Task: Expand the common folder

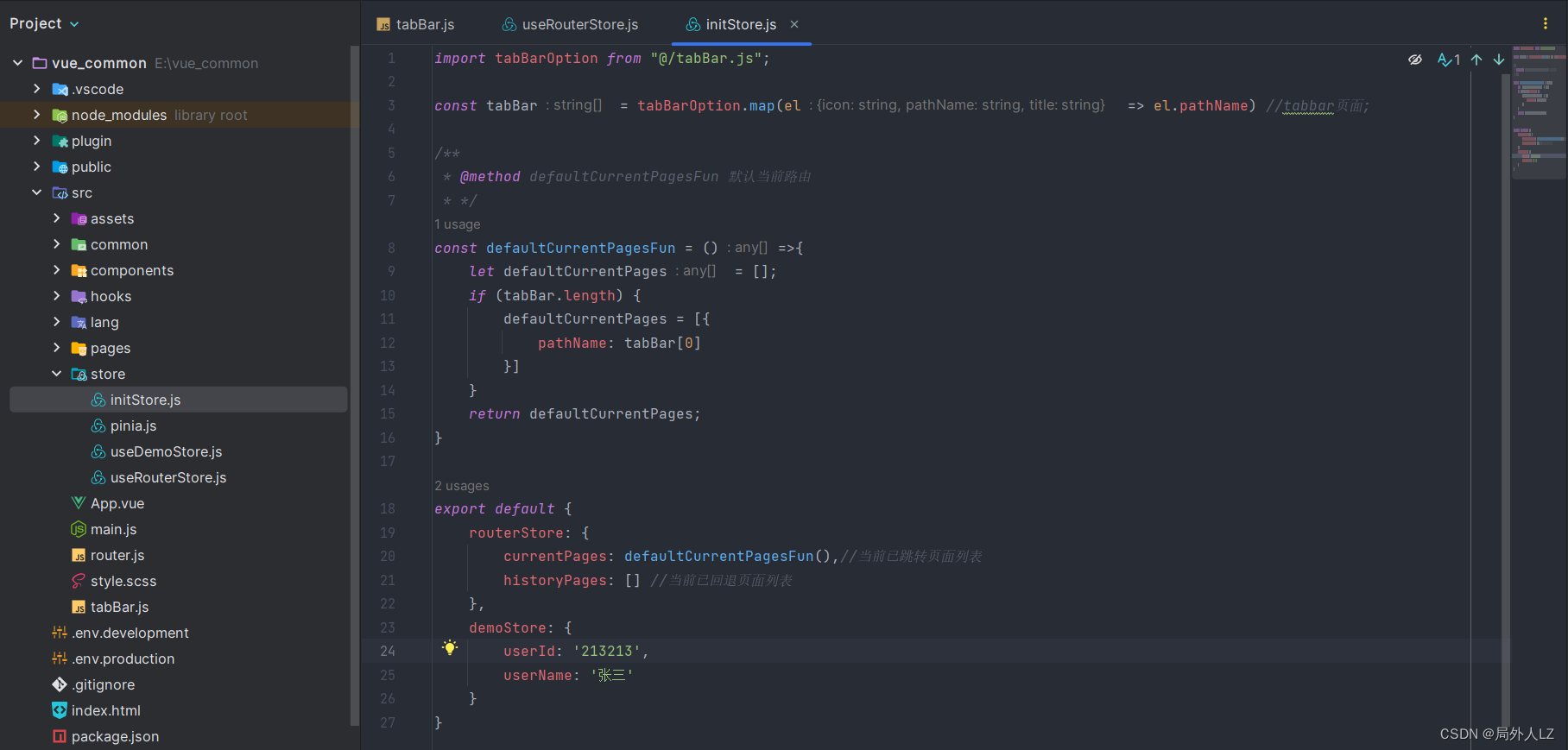Action: click(x=56, y=244)
